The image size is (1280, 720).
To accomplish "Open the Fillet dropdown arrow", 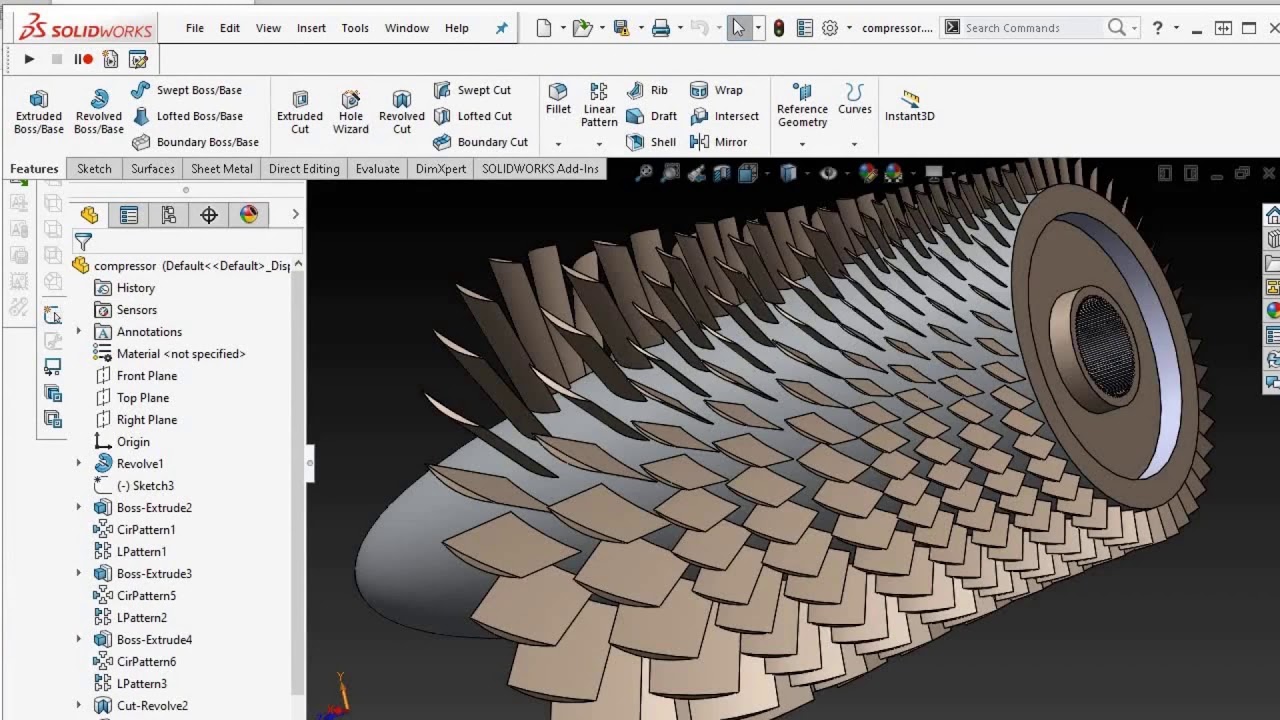I will pos(558,144).
